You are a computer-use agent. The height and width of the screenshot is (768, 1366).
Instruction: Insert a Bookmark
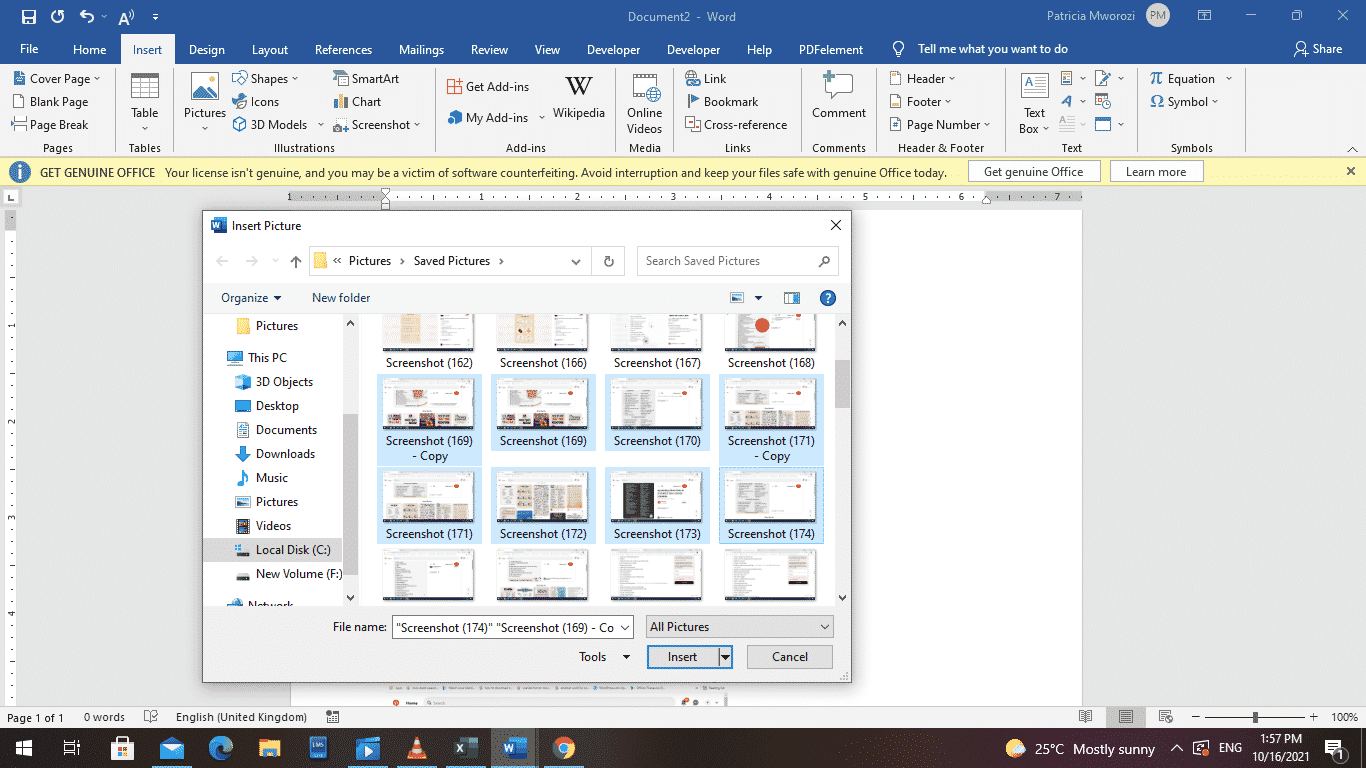pos(722,102)
